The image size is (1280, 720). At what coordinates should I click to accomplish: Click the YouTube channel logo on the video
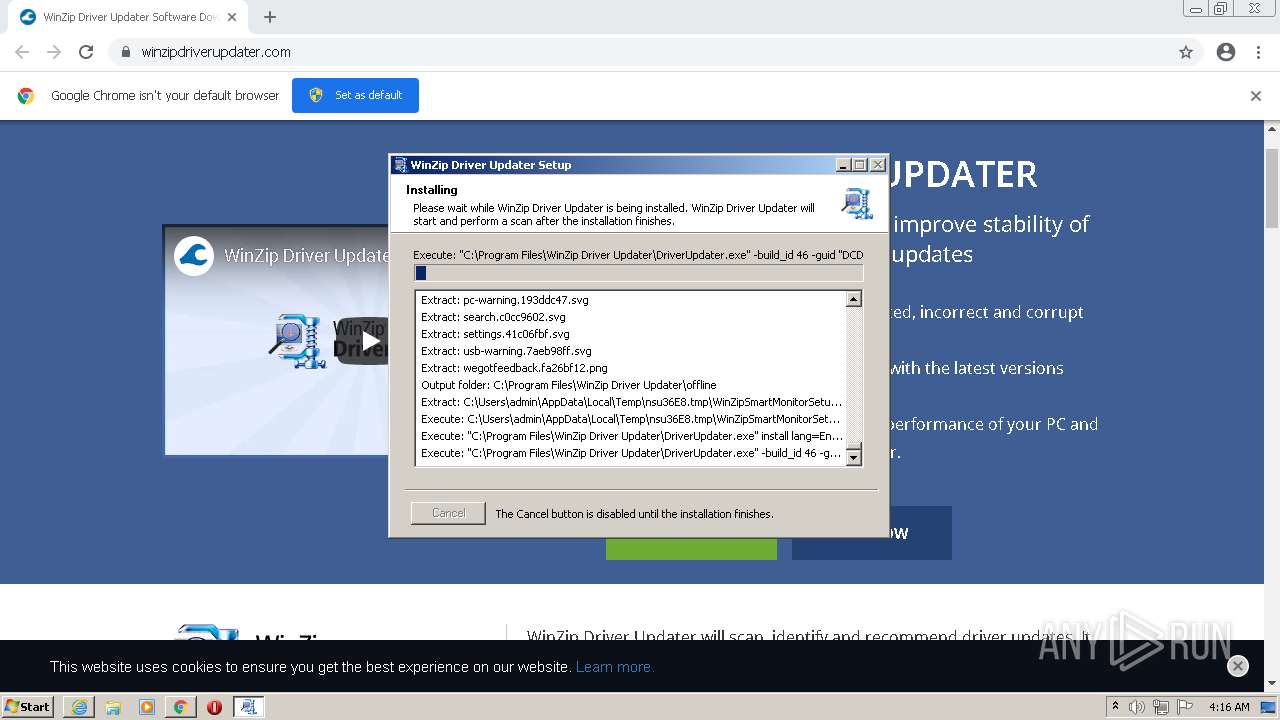point(194,255)
